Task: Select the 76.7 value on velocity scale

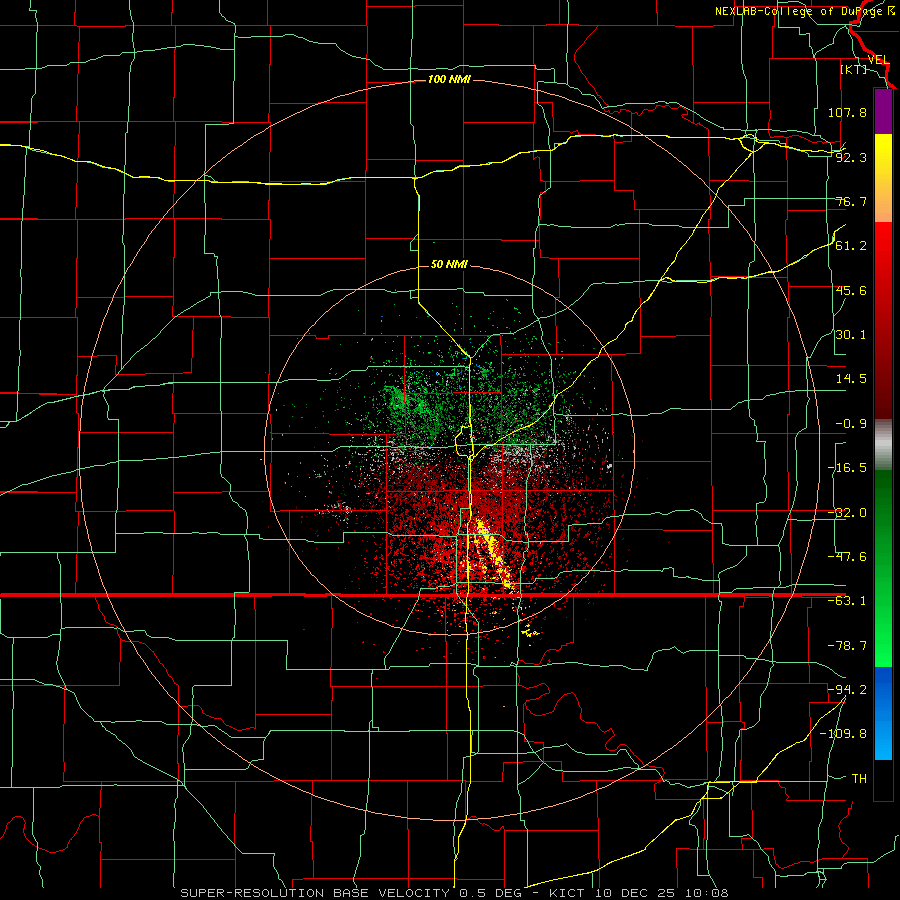Action: pos(851,201)
